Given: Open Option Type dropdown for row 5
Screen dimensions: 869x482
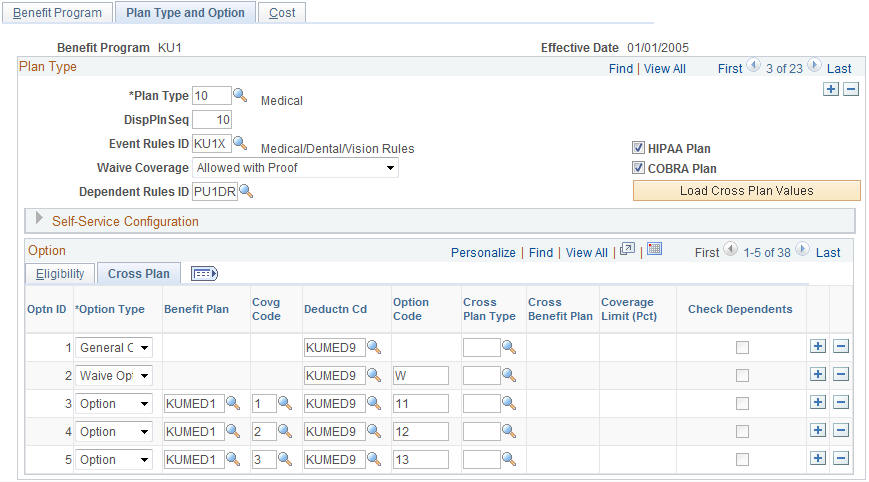Looking at the screenshot, I should tap(114, 460).
